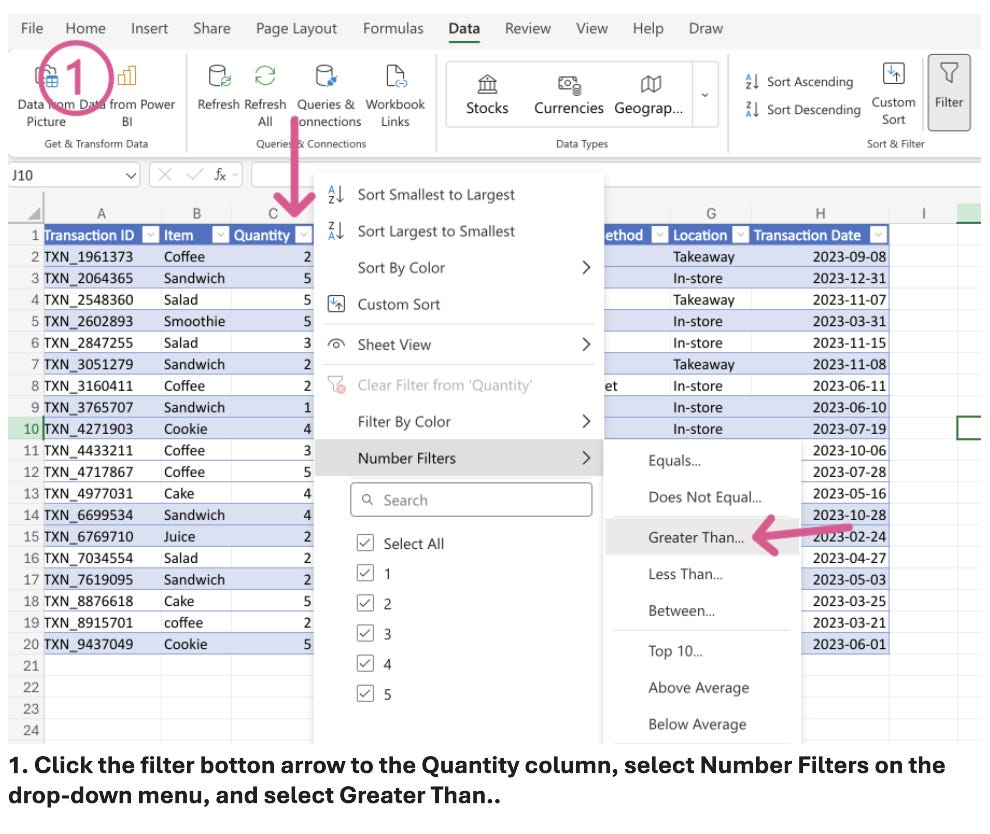Open the Draw tab
990x834 pixels.
[x=705, y=28]
